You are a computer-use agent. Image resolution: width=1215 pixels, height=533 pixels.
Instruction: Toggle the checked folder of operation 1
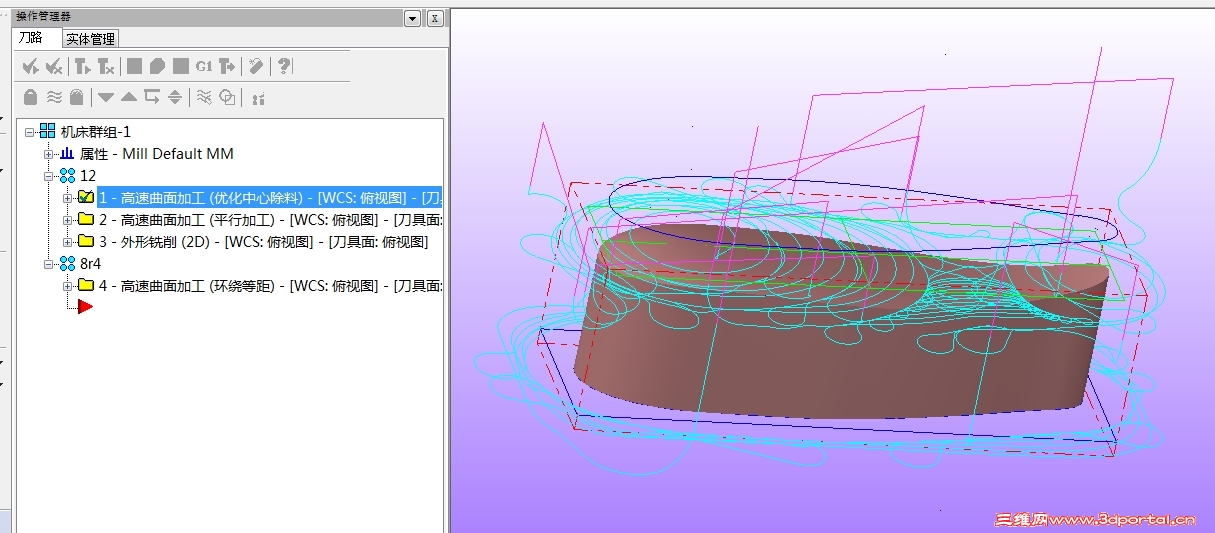click(86, 197)
